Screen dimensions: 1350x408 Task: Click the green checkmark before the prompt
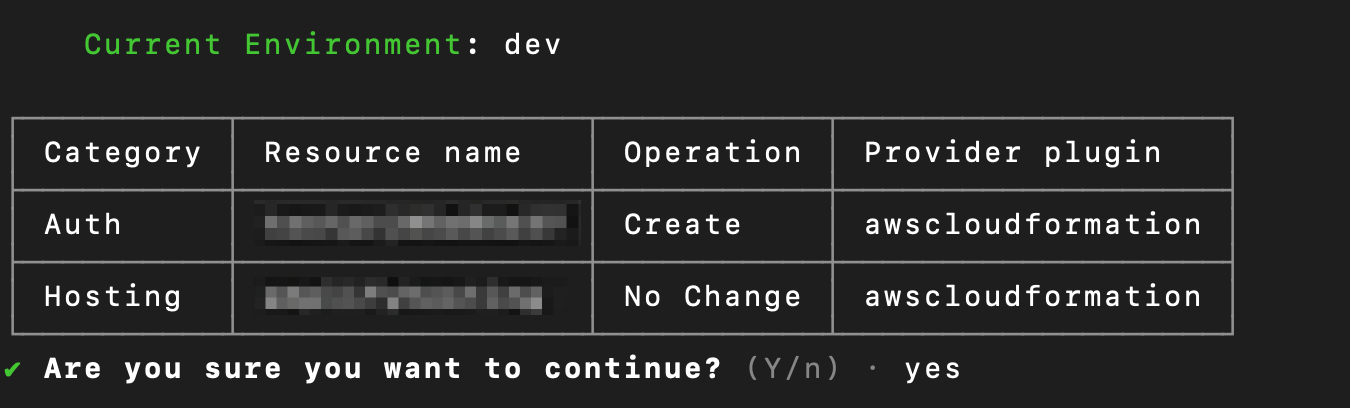click(12, 369)
